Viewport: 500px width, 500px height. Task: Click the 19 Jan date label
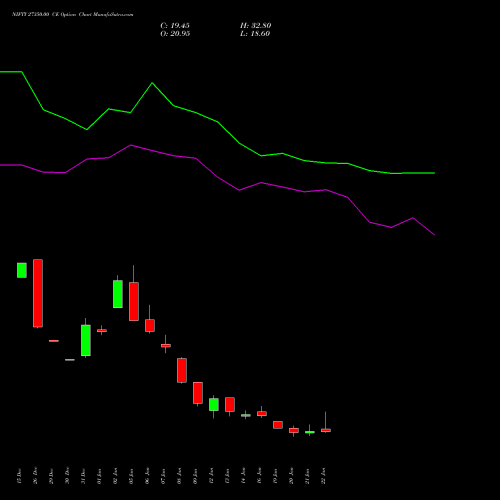click(275, 476)
